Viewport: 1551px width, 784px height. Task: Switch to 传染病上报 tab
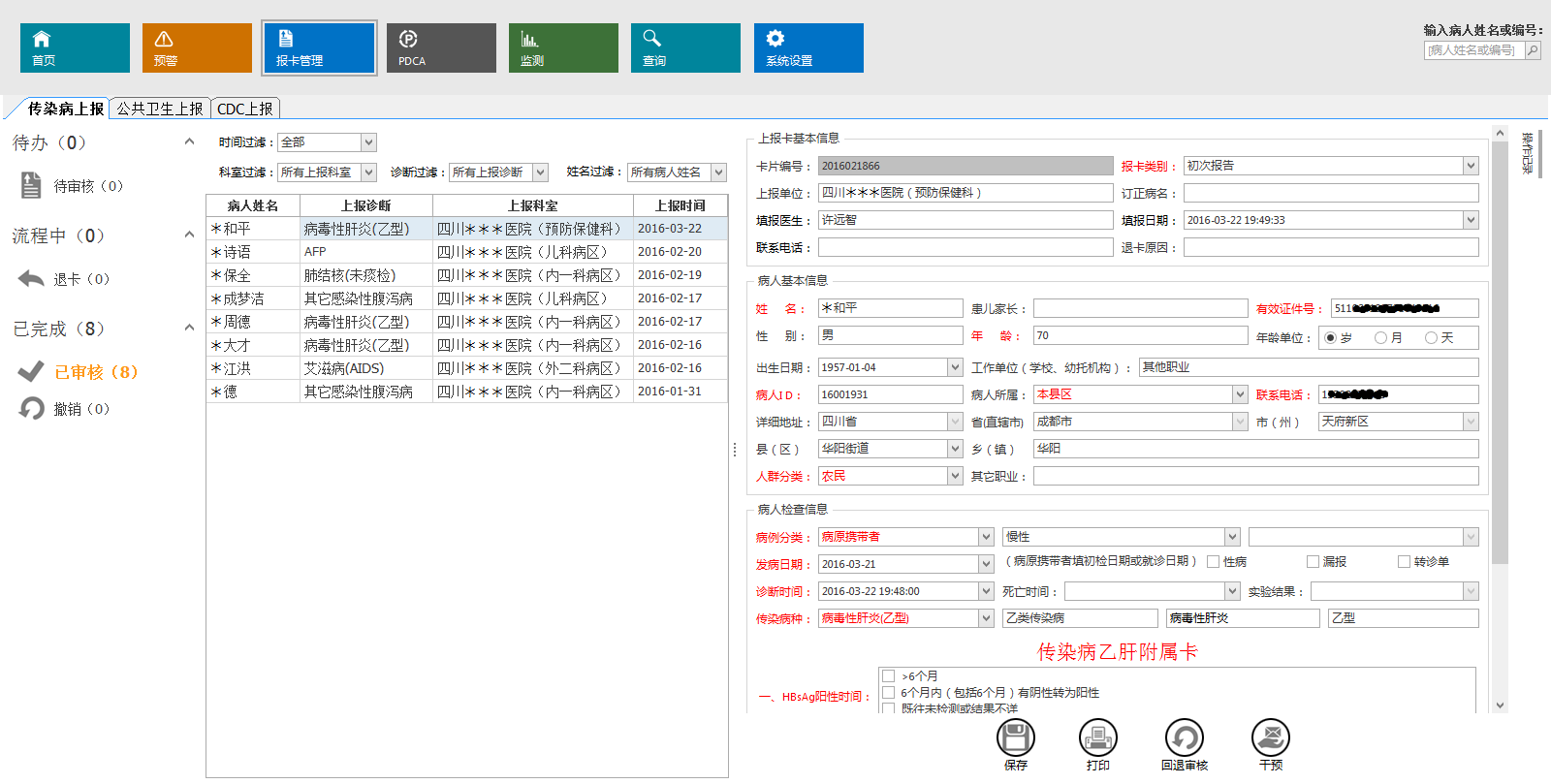tap(65, 109)
